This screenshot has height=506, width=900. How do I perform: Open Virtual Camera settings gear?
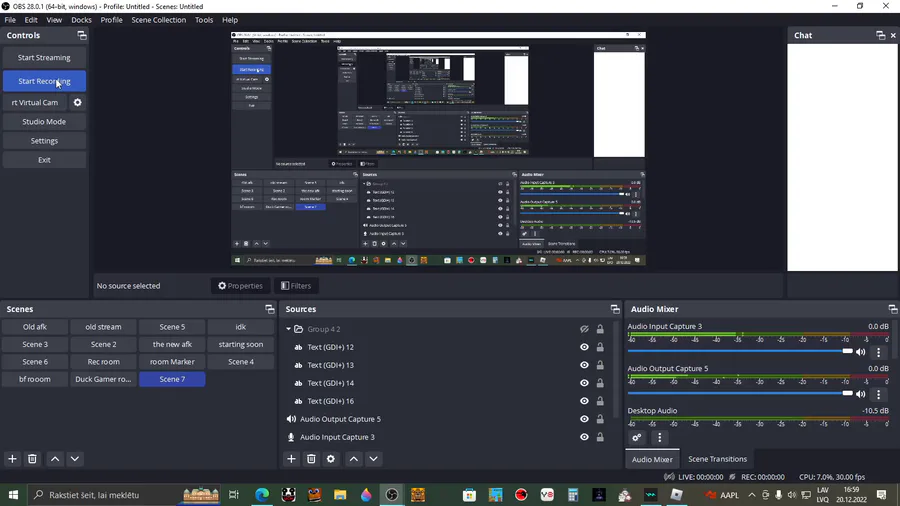(x=77, y=103)
